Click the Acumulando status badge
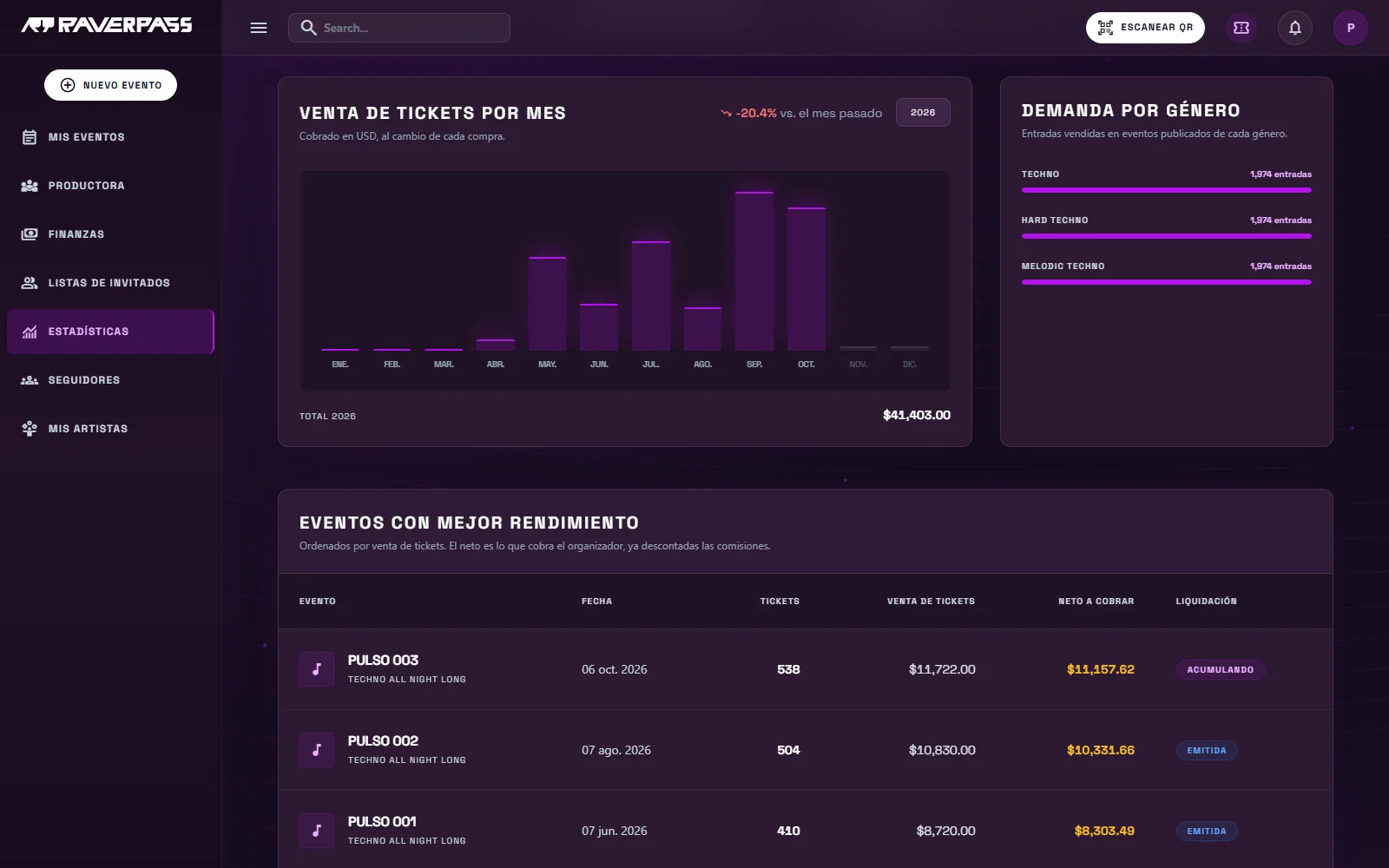 click(1220, 670)
